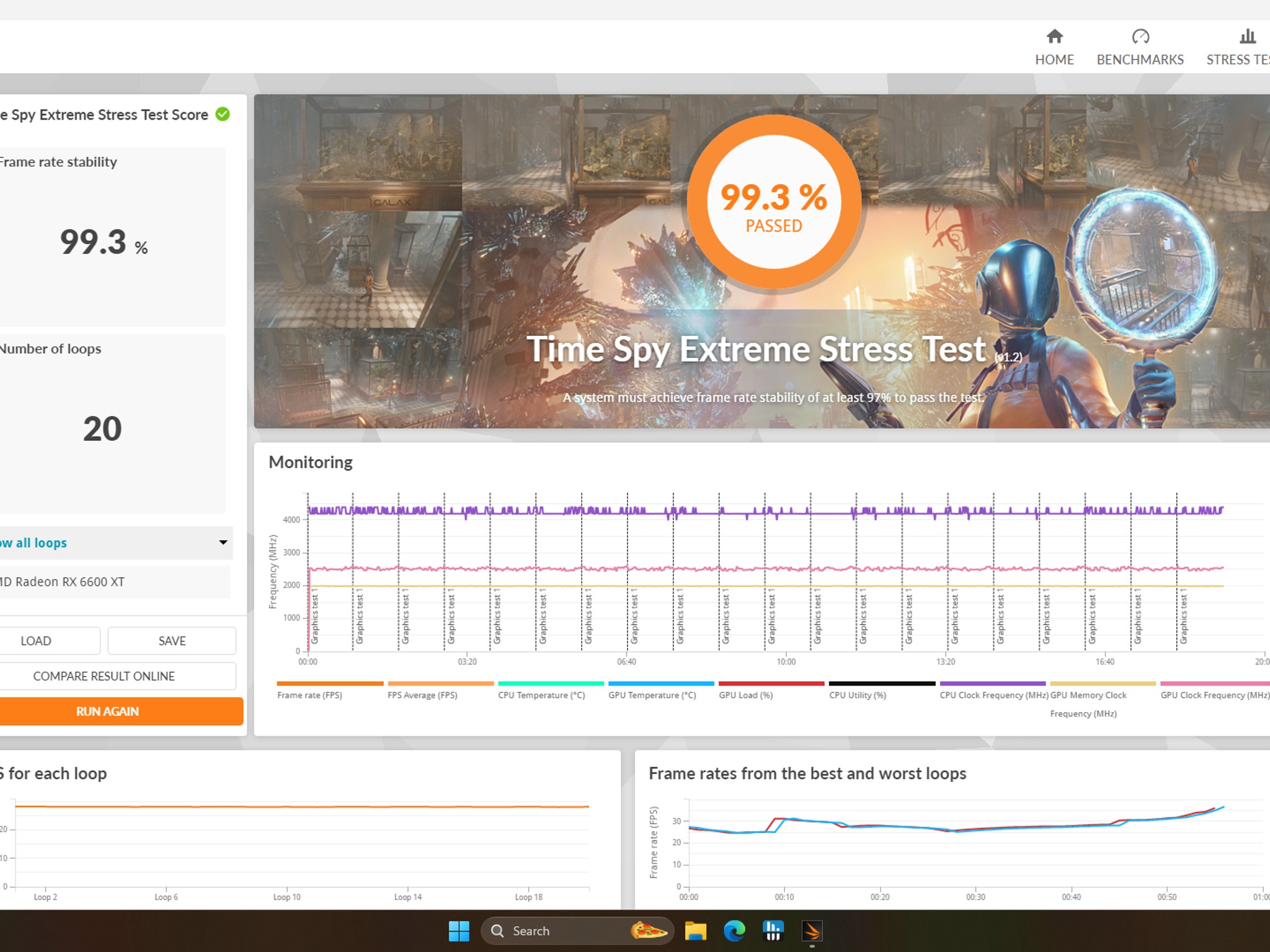Open Microsoft Edge from taskbar
The image size is (1270, 952).
click(734, 931)
